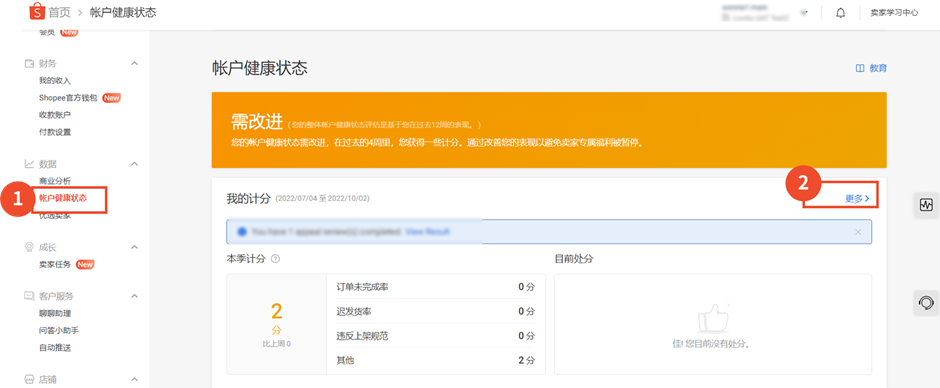Go to 首页 in the breadcrumb
The height and width of the screenshot is (388, 940).
59,12
